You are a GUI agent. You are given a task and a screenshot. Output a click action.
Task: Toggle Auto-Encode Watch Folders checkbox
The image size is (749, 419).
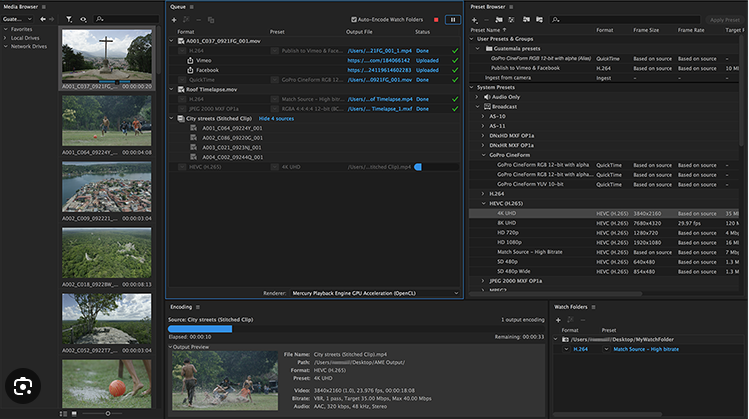(354, 19)
